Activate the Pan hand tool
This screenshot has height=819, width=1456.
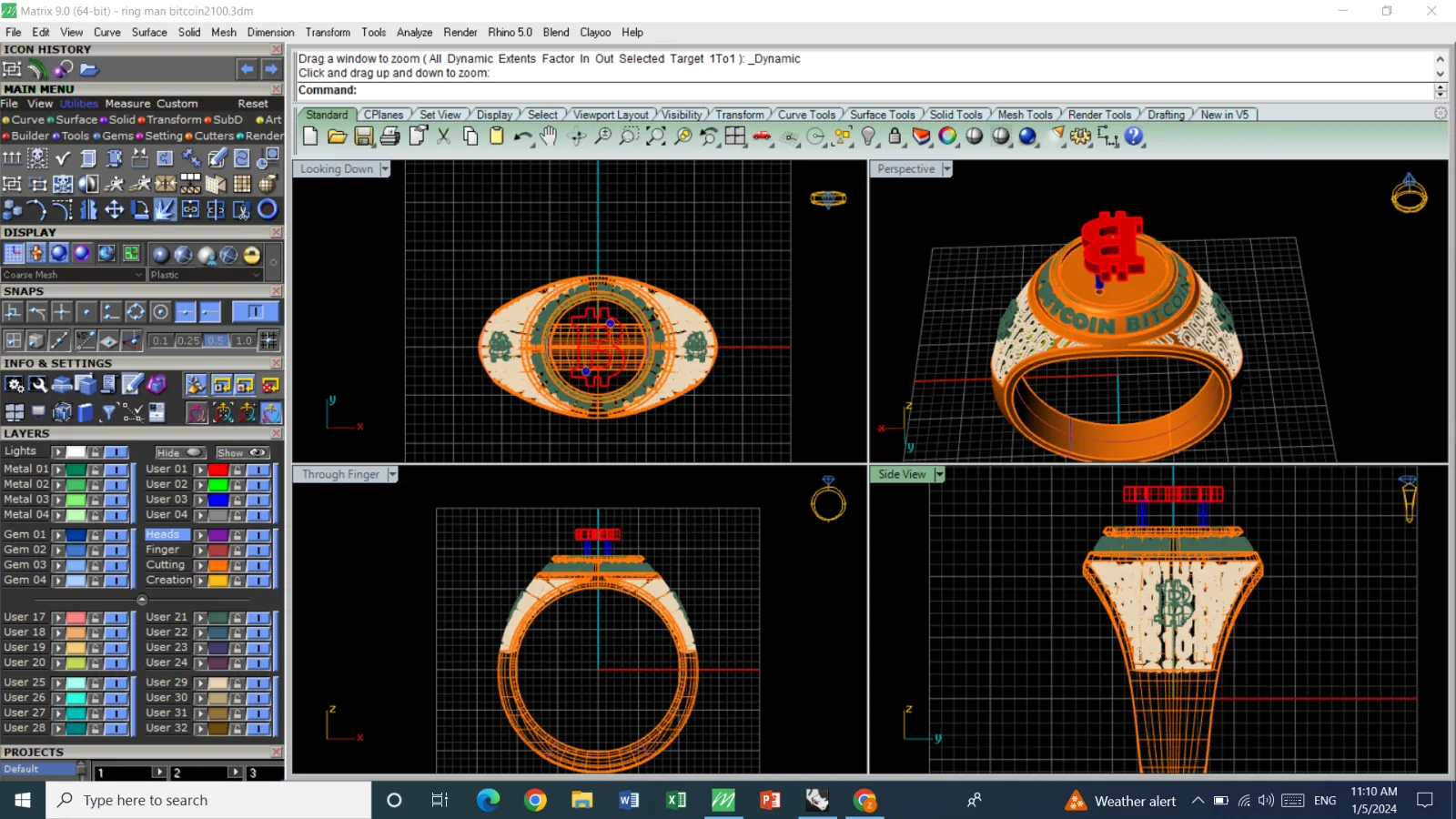pyautogui.click(x=549, y=136)
